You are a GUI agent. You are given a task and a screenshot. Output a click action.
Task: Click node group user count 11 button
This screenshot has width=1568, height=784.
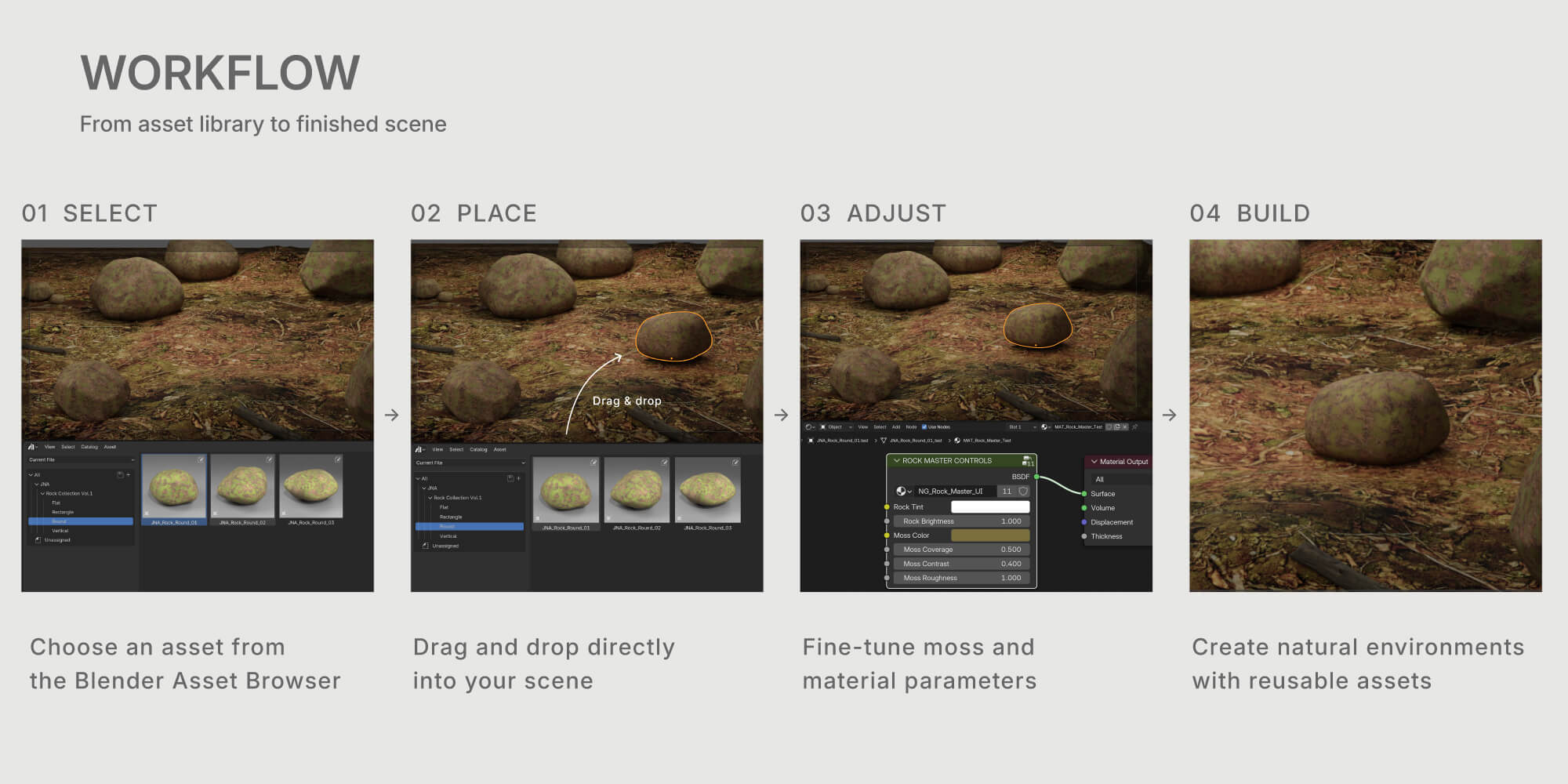click(1007, 492)
